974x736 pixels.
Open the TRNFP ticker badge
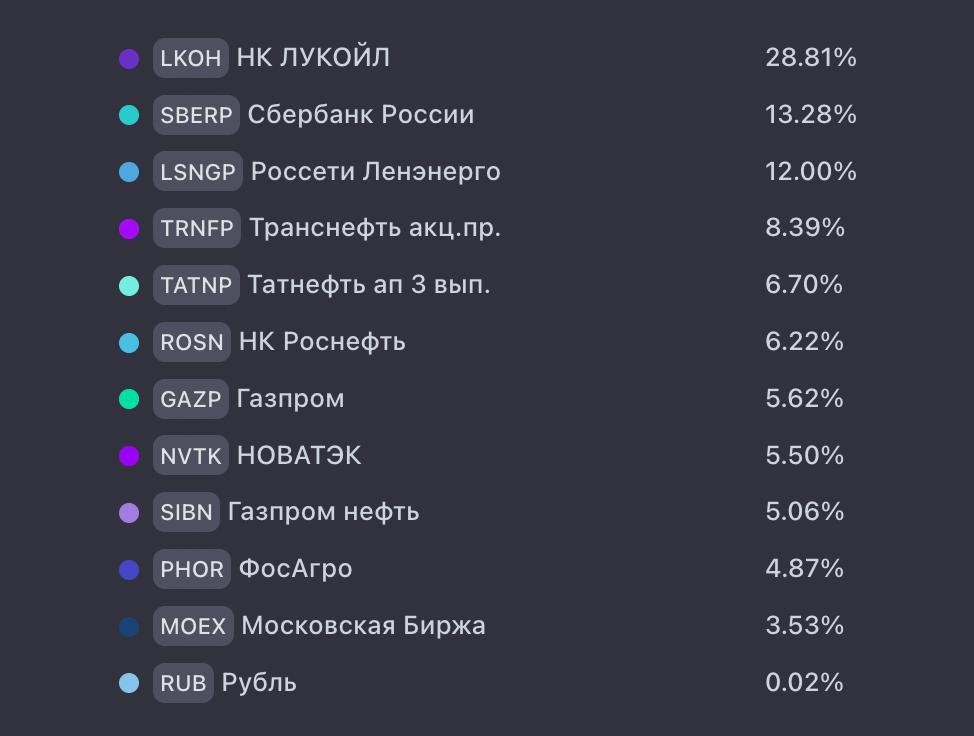click(197, 228)
